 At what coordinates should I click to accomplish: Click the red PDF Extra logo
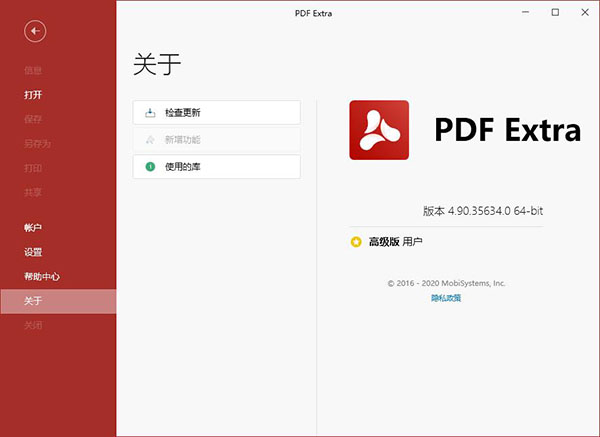(x=379, y=130)
